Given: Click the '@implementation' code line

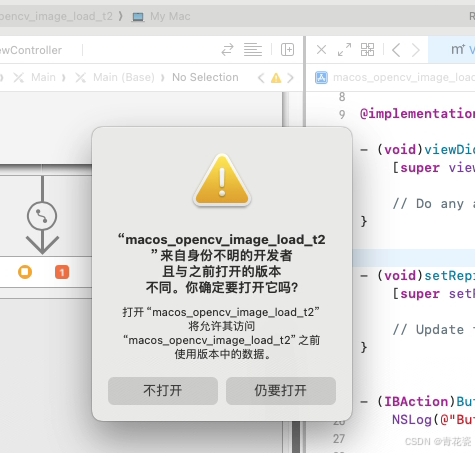Looking at the screenshot, I should pyautogui.click(x=417, y=114).
